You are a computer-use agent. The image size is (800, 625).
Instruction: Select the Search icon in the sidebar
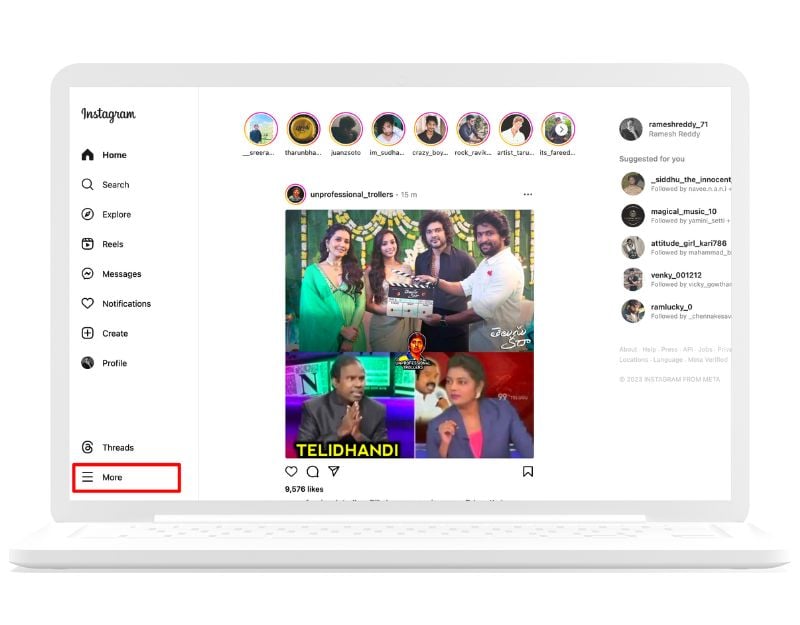click(115, 184)
